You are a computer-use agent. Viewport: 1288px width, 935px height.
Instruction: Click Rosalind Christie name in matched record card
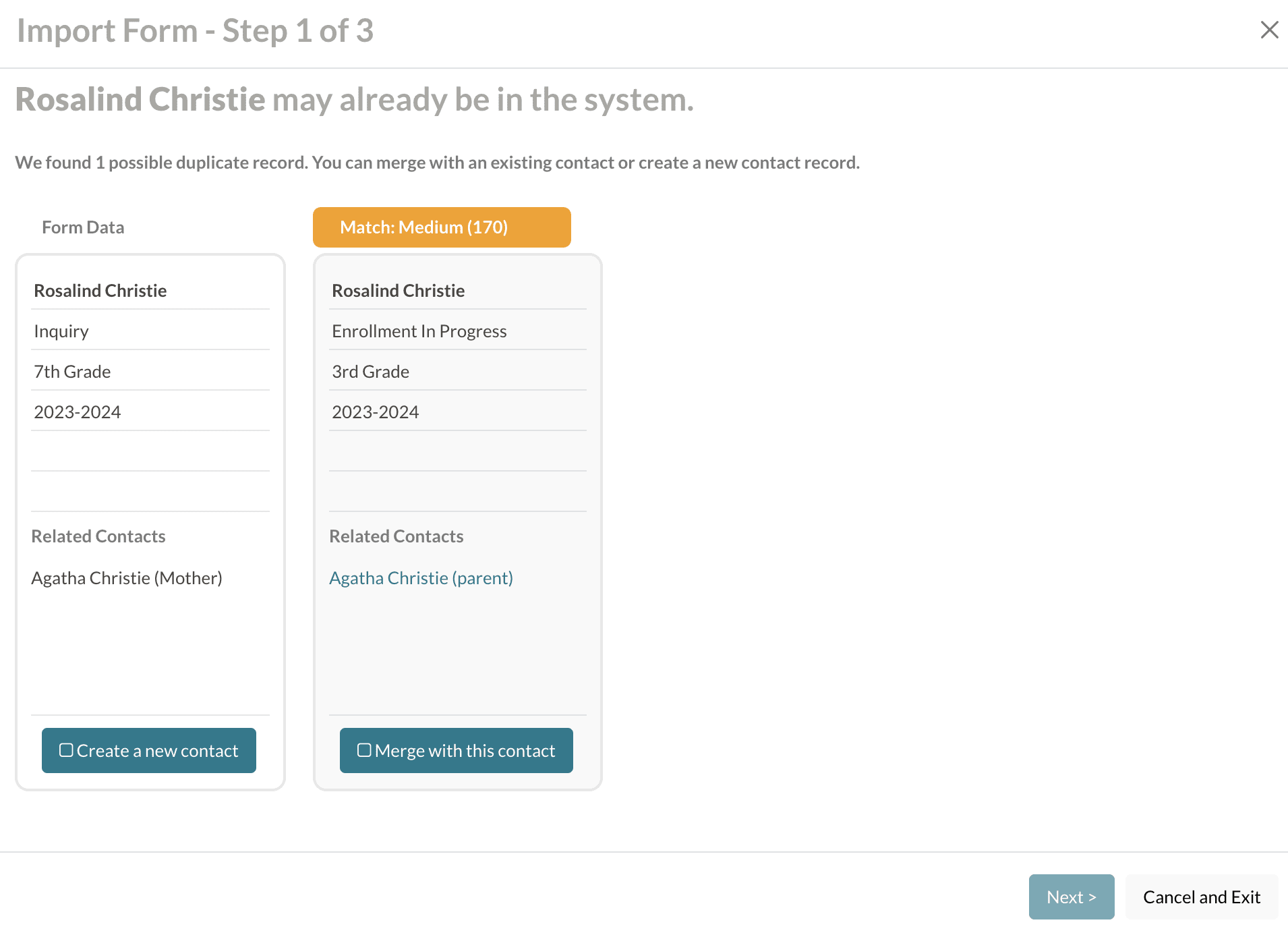coord(399,291)
